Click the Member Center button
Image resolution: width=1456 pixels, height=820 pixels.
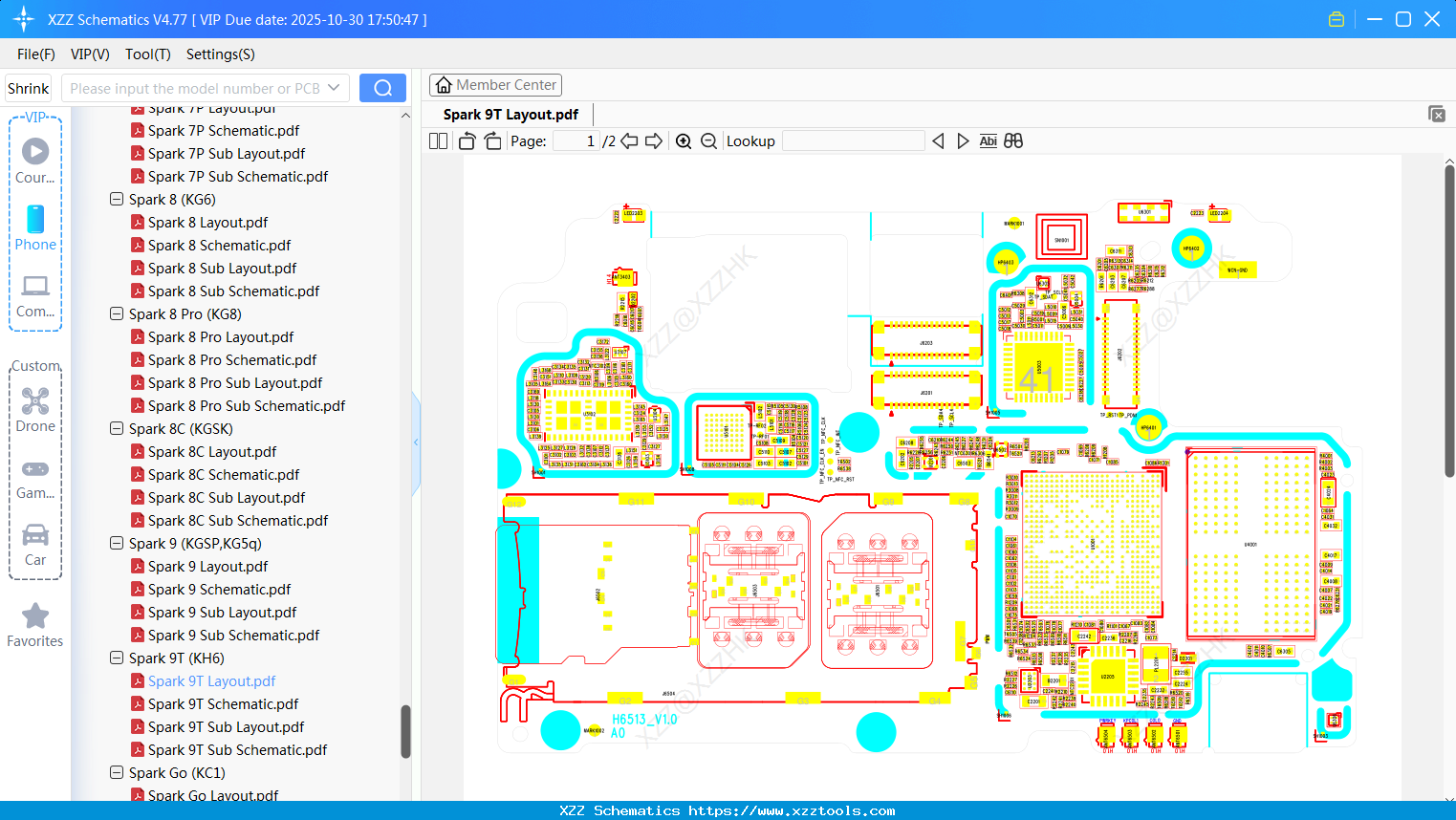click(495, 84)
